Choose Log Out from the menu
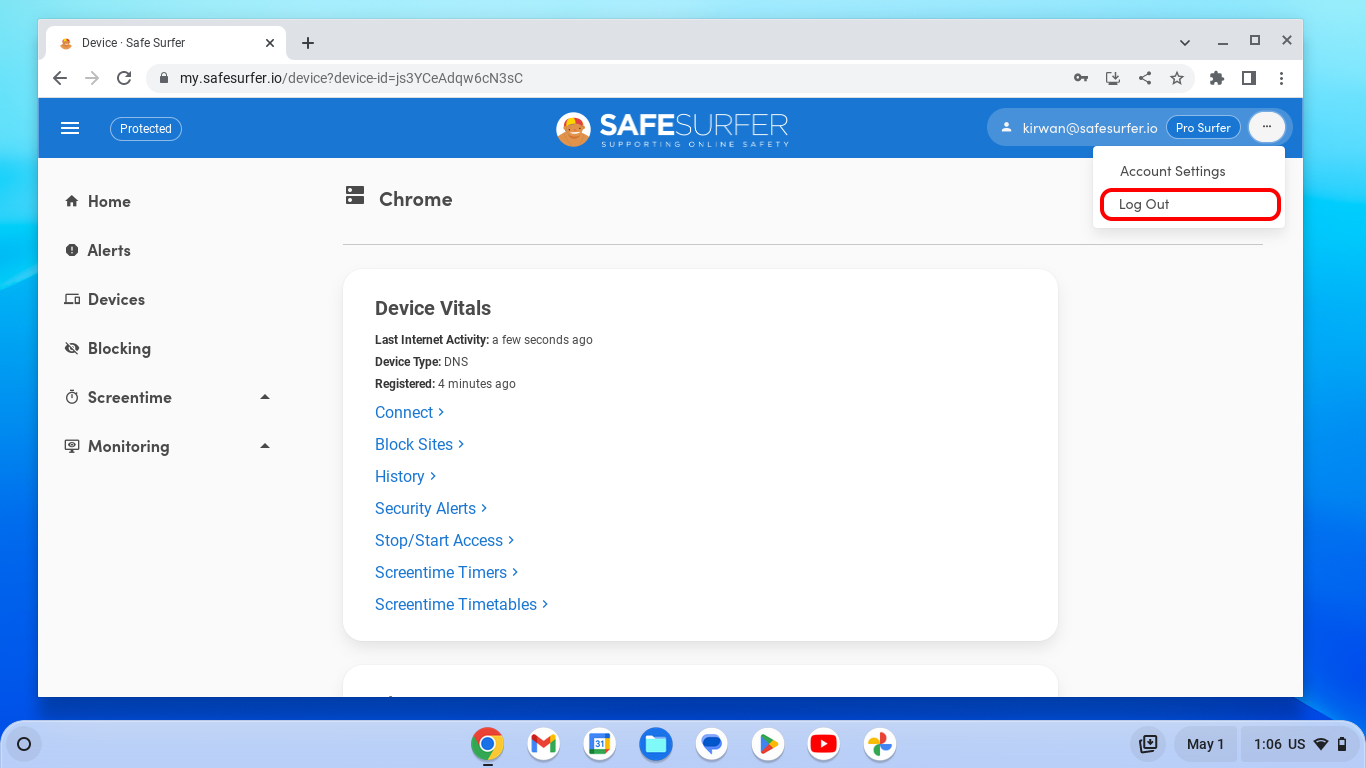This screenshot has height=768, width=1366. (1189, 204)
